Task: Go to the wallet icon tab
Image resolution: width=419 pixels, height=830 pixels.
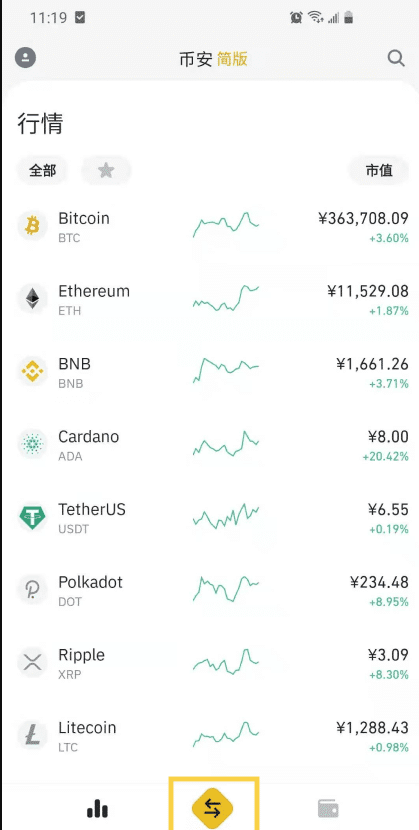Action: 328,808
